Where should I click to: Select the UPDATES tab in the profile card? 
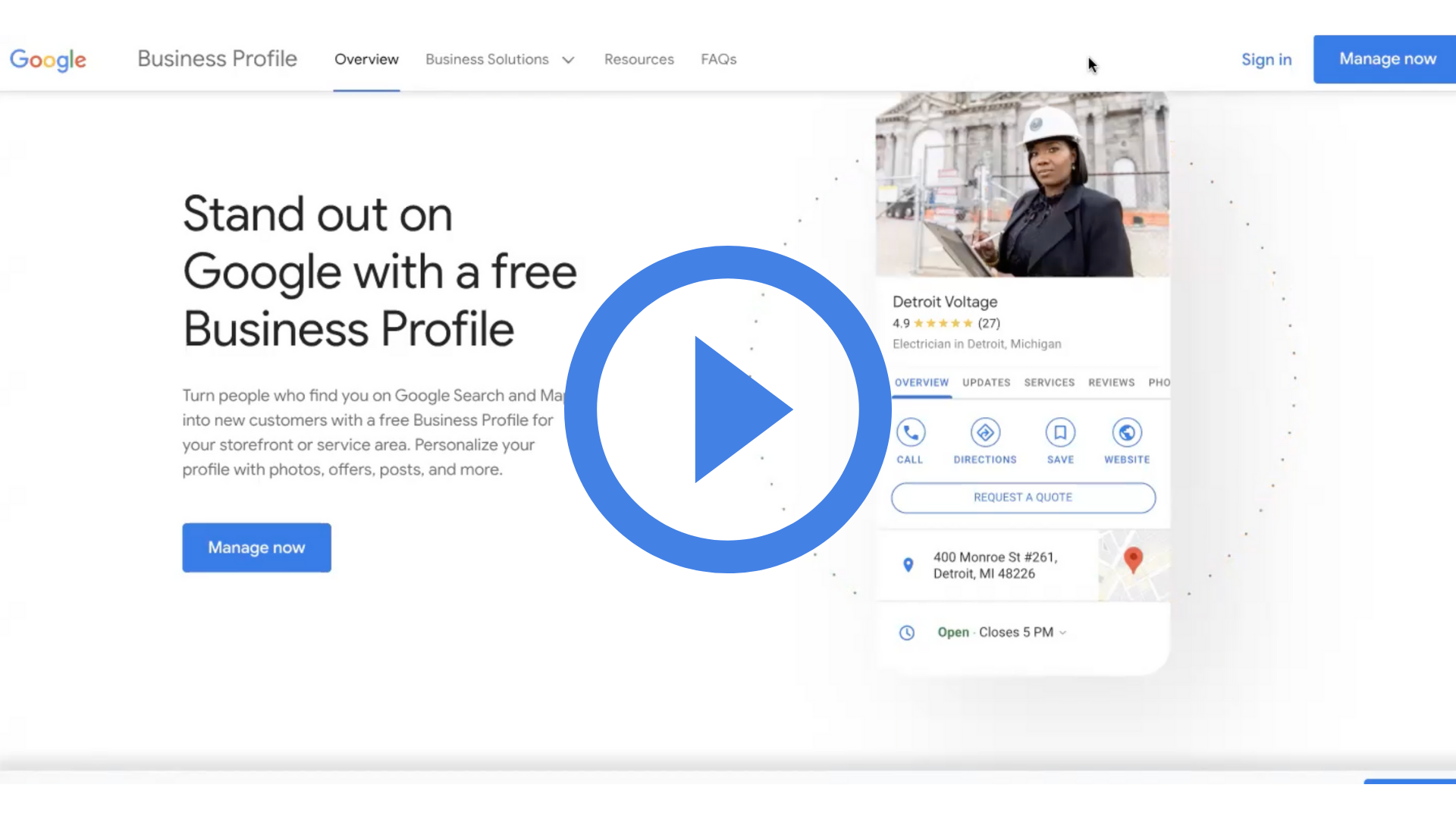986,382
